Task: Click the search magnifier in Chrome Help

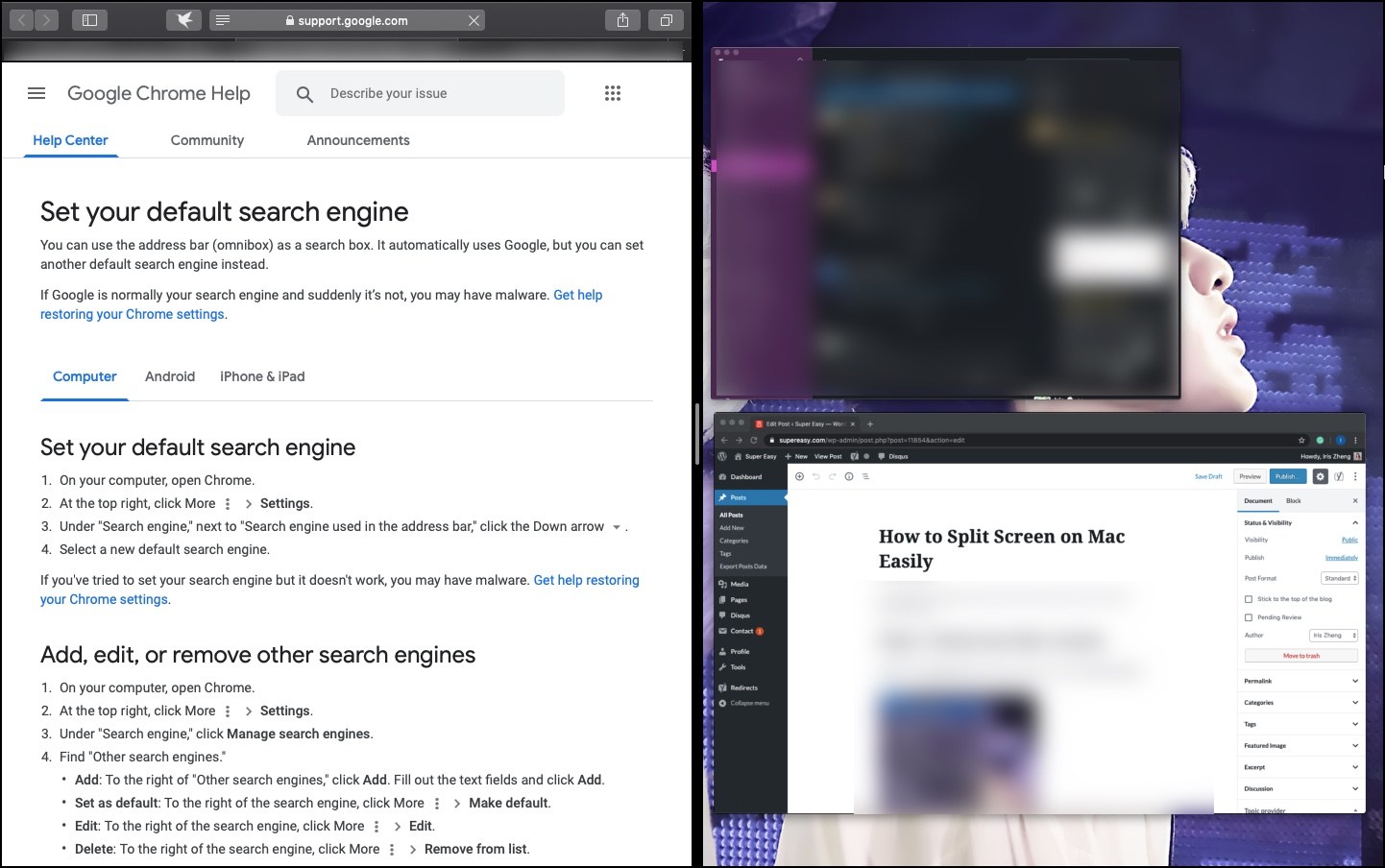Action: click(x=304, y=94)
